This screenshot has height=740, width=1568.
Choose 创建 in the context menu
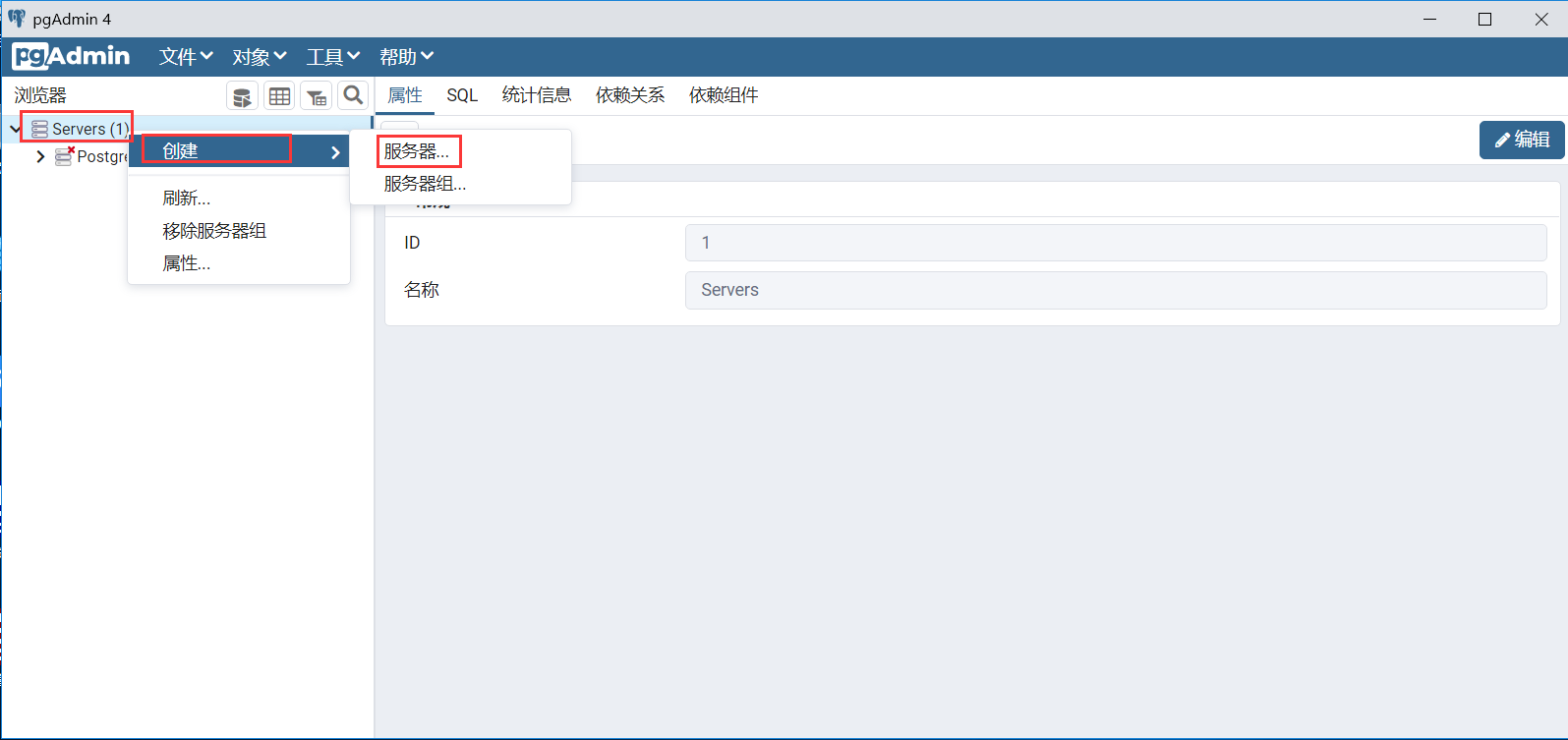click(239, 151)
